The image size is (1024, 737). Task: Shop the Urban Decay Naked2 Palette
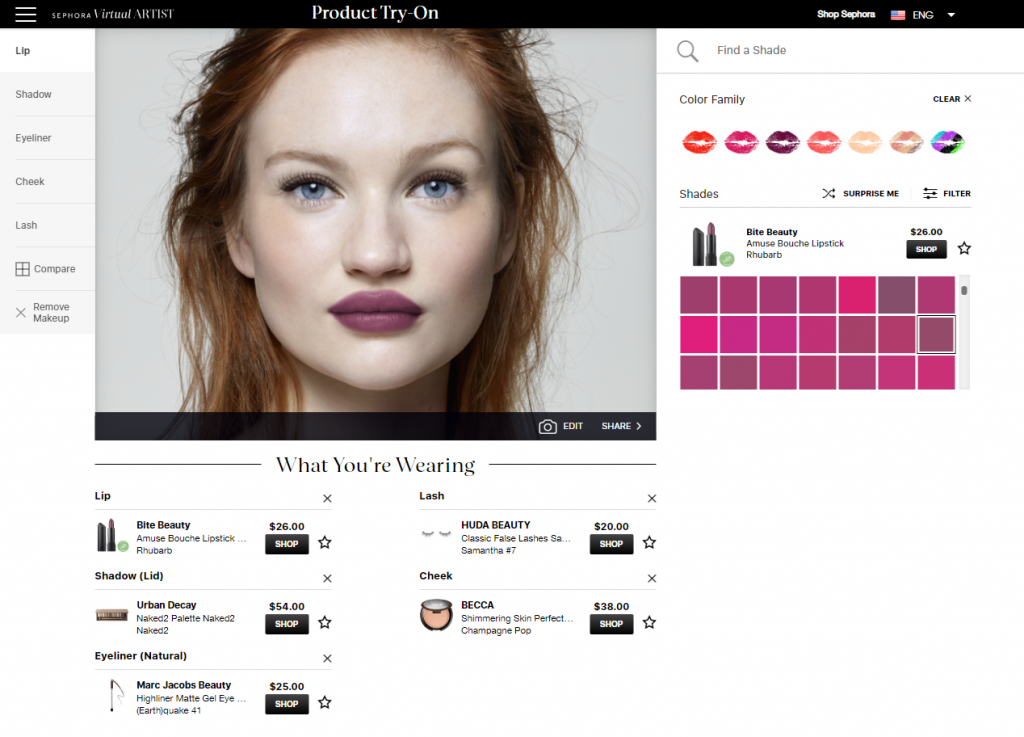pyautogui.click(x=287, y=624)
